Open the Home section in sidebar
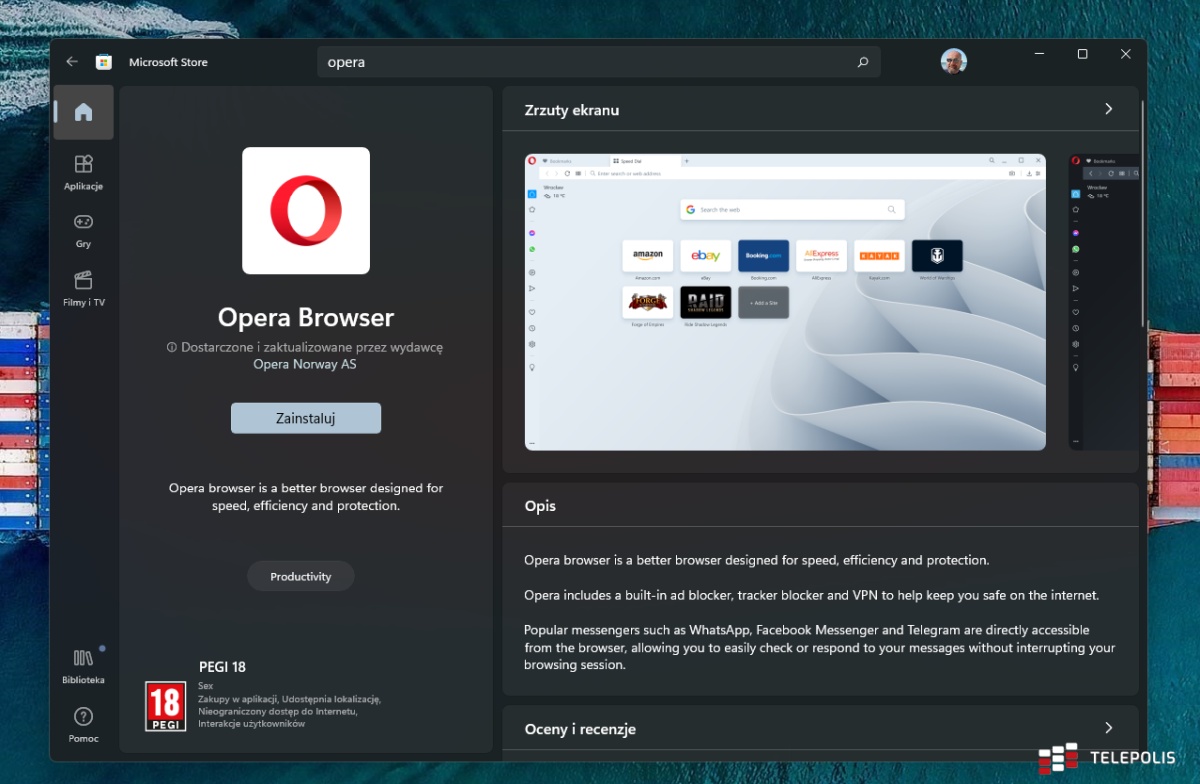The image size is (1200, 784). (83, 112)
